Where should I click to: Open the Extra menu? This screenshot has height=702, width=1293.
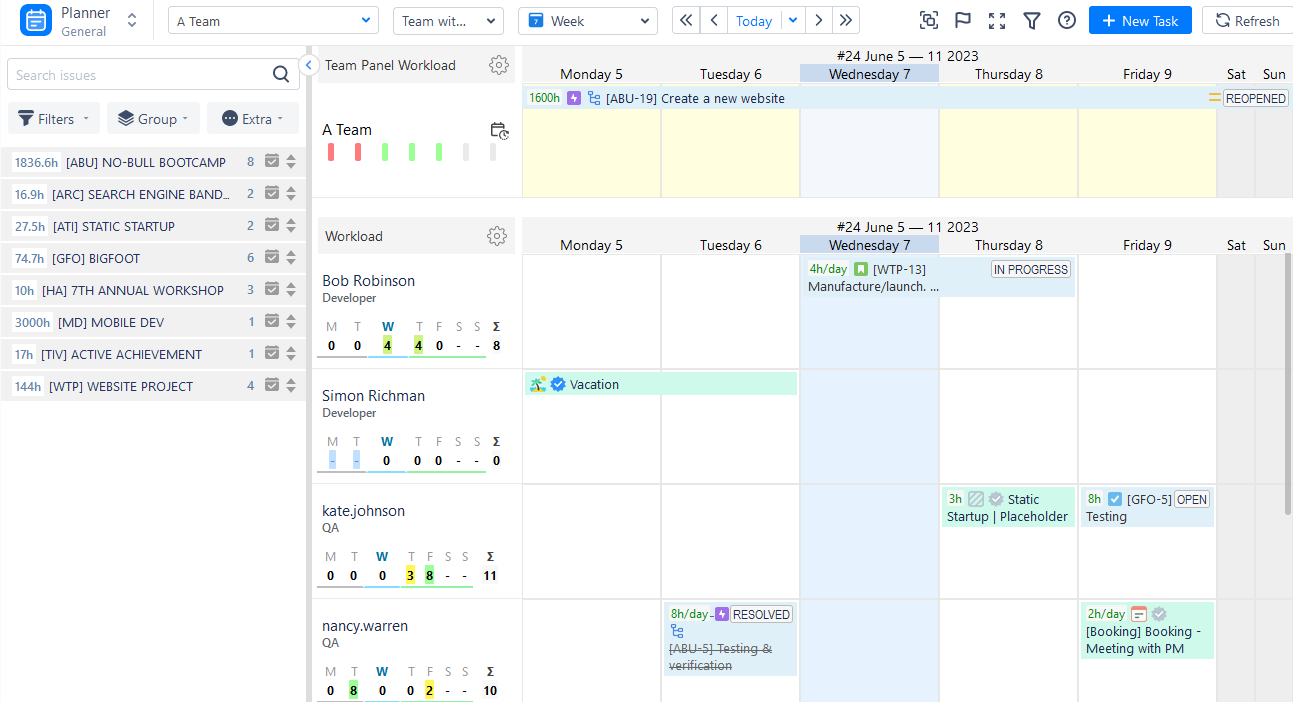252,119
